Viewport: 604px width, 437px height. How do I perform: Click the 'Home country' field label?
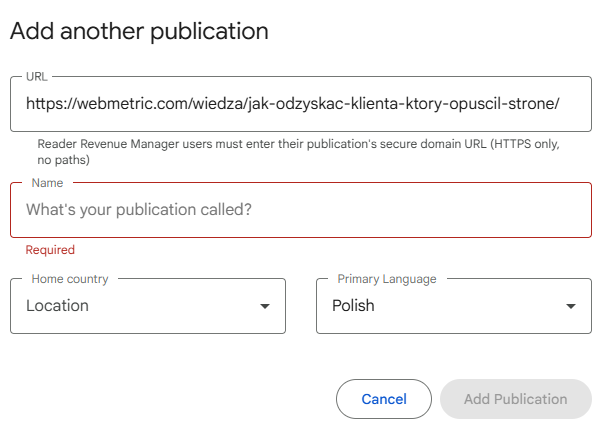tap(70, 279)
